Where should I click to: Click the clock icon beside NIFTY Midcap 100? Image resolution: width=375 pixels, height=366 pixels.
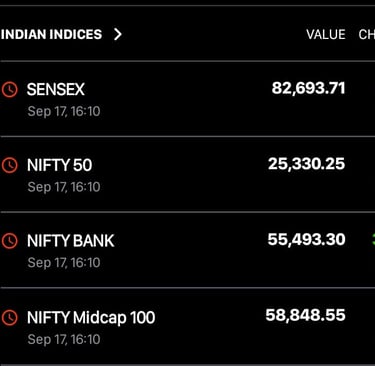[x=10, y=317]
